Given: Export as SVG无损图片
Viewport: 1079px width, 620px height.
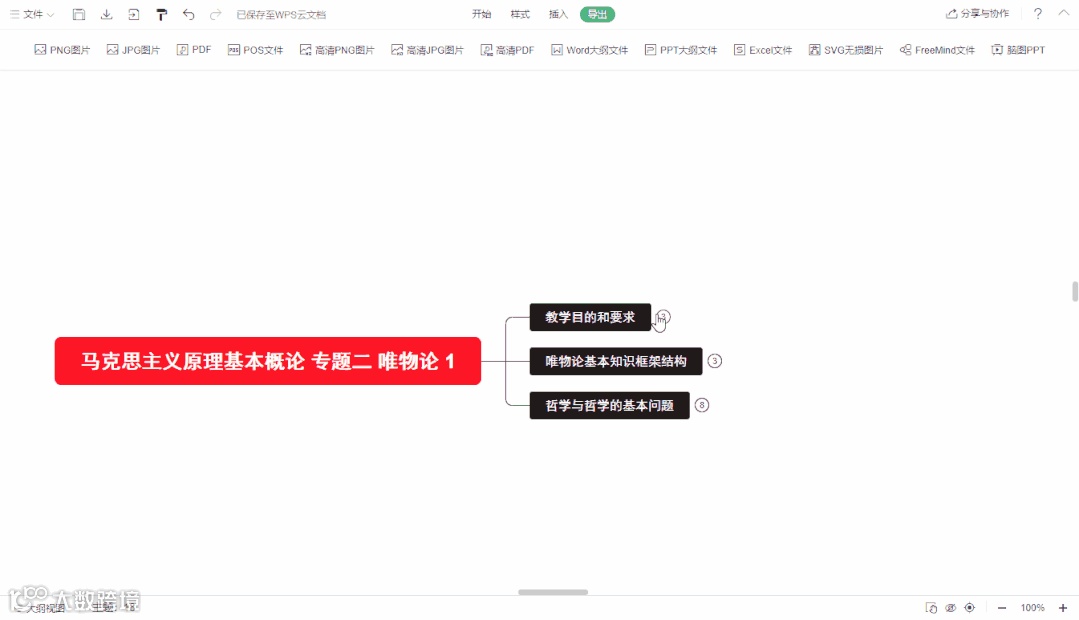Looking at the screenshot, I should pyautogui.click(x=846, y=50).
